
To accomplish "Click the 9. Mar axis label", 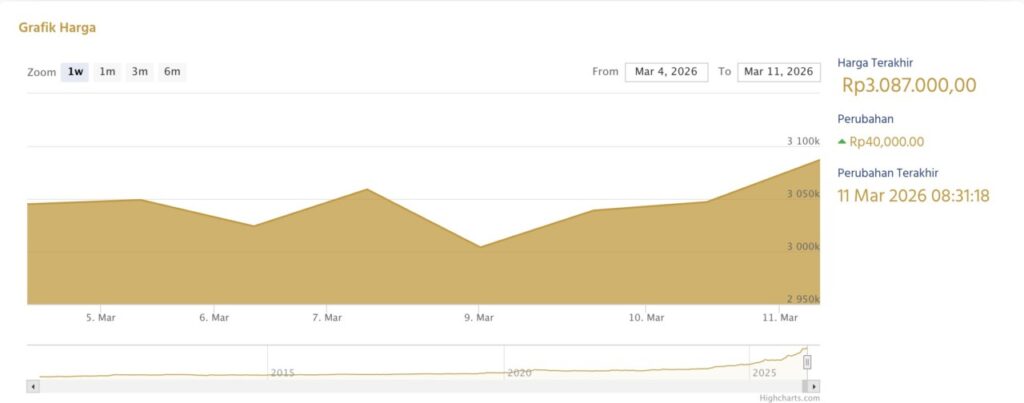I will (x=479, y=318).
